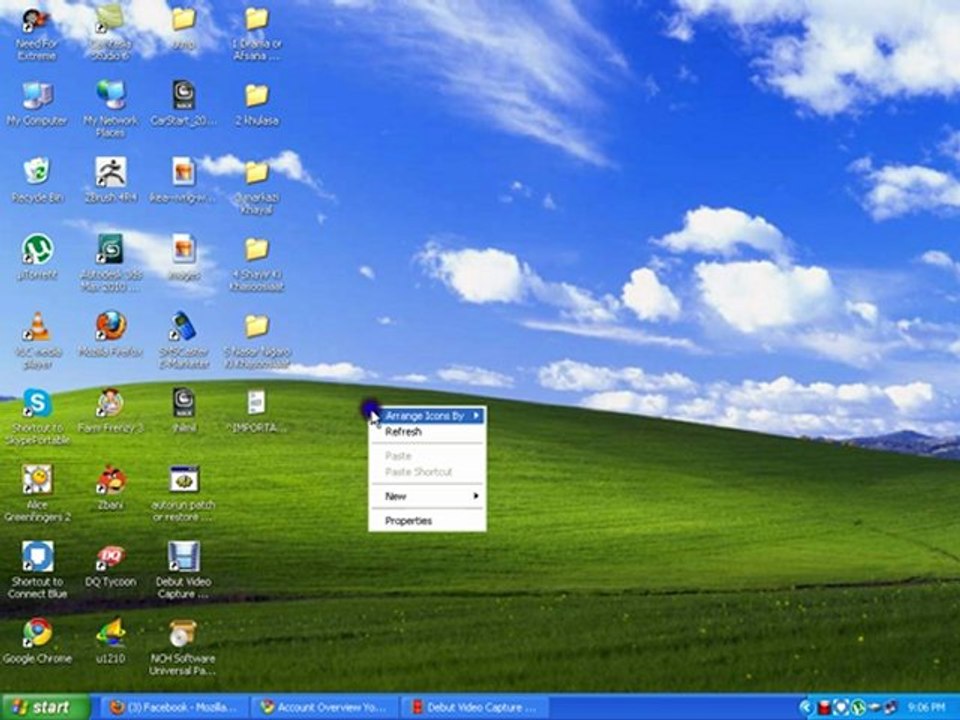Click the system clock in the tray
960x720 pixels.
coord(926,708)
